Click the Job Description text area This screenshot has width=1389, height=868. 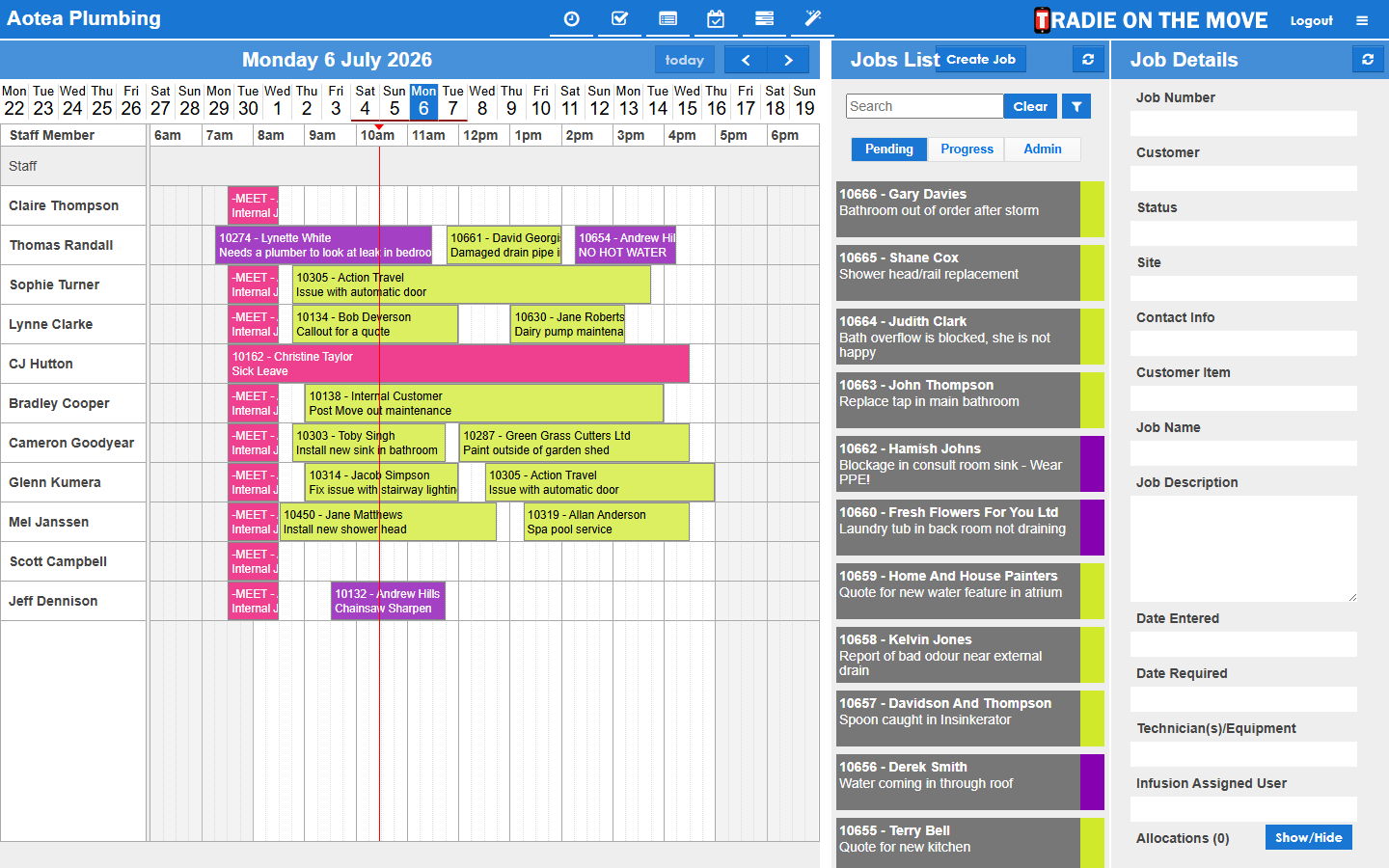click(x=1243, y=549)
